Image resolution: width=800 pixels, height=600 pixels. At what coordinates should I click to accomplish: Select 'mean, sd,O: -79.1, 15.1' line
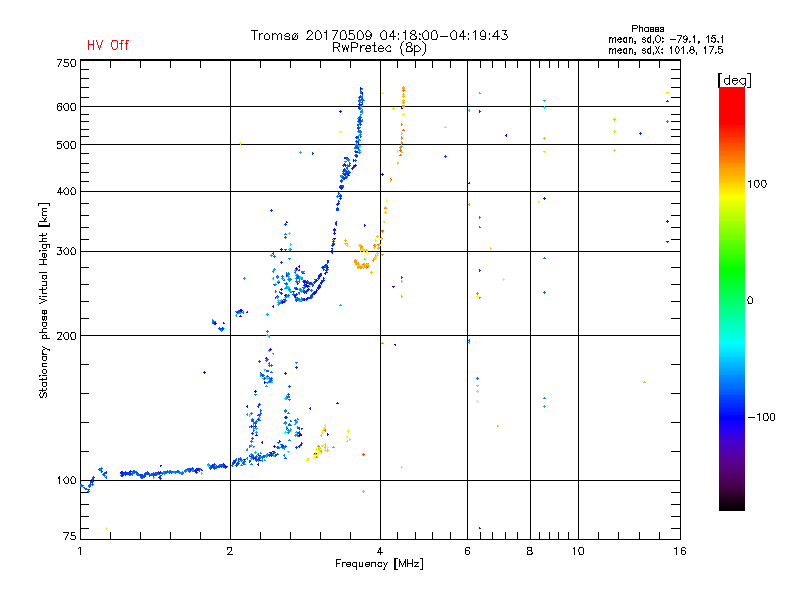tap(666, 39)
